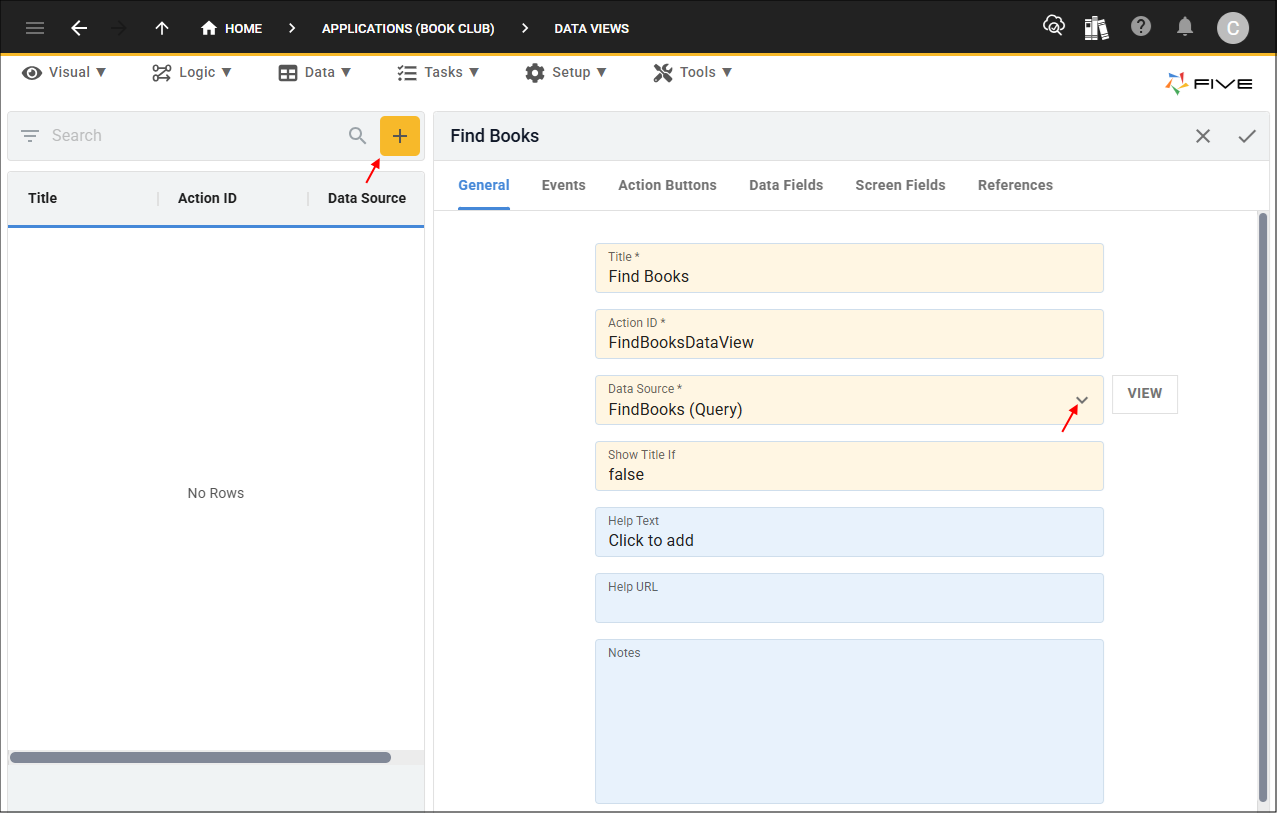
Task: Expand the Tools menu dropdown
Action: click(692, 72)
